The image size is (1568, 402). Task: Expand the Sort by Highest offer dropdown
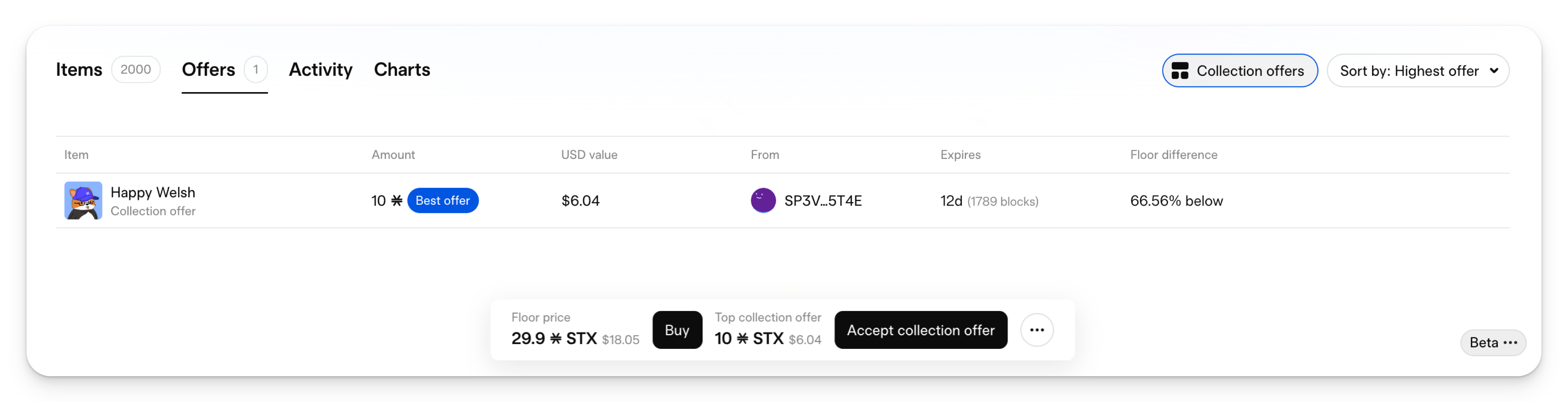point(1417,71)
